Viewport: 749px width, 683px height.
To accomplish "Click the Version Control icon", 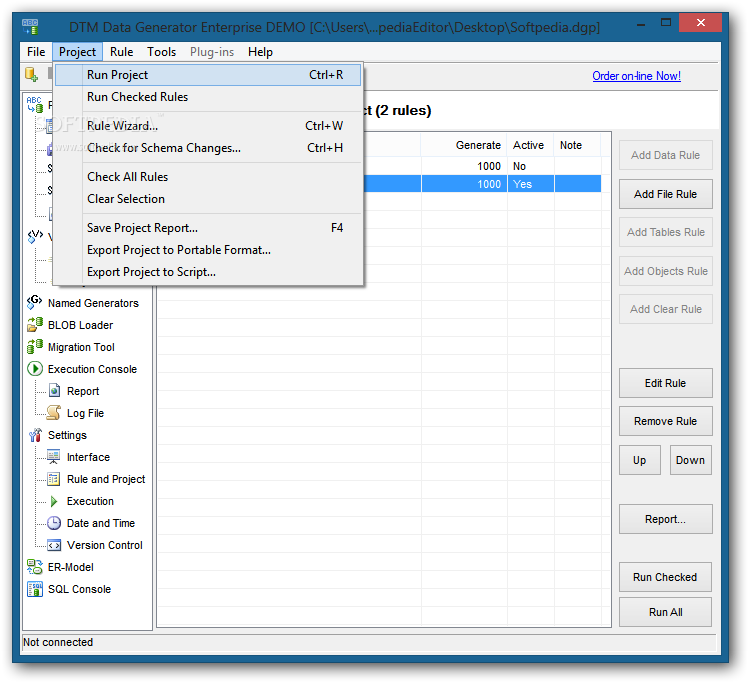I will point(54,545).
